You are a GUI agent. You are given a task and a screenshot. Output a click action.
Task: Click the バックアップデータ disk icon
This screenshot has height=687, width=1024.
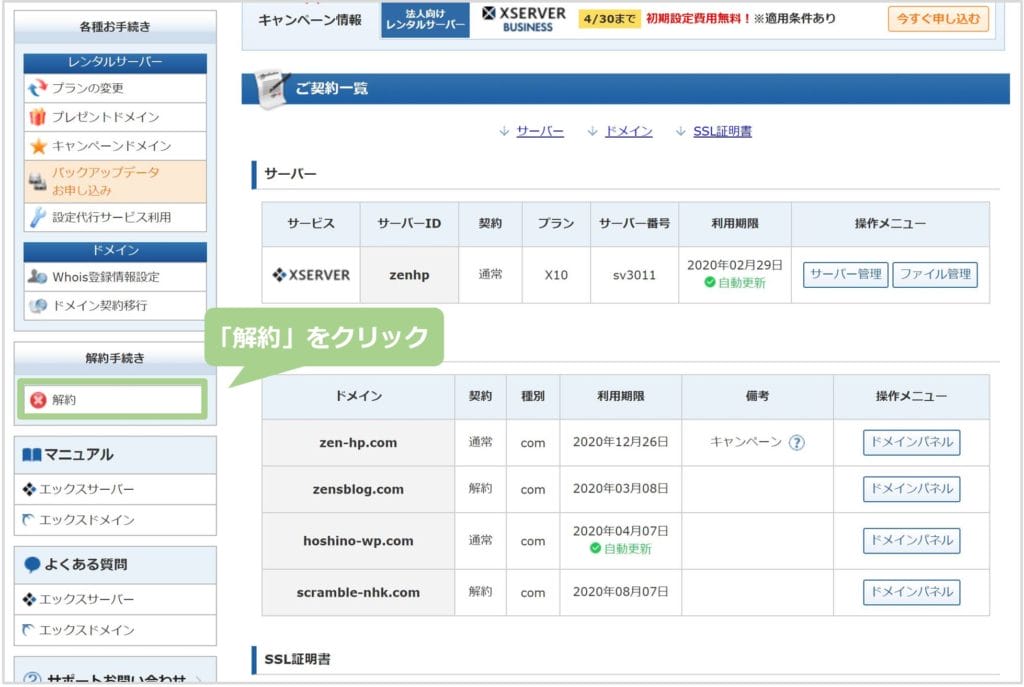(x=38, y=181)
